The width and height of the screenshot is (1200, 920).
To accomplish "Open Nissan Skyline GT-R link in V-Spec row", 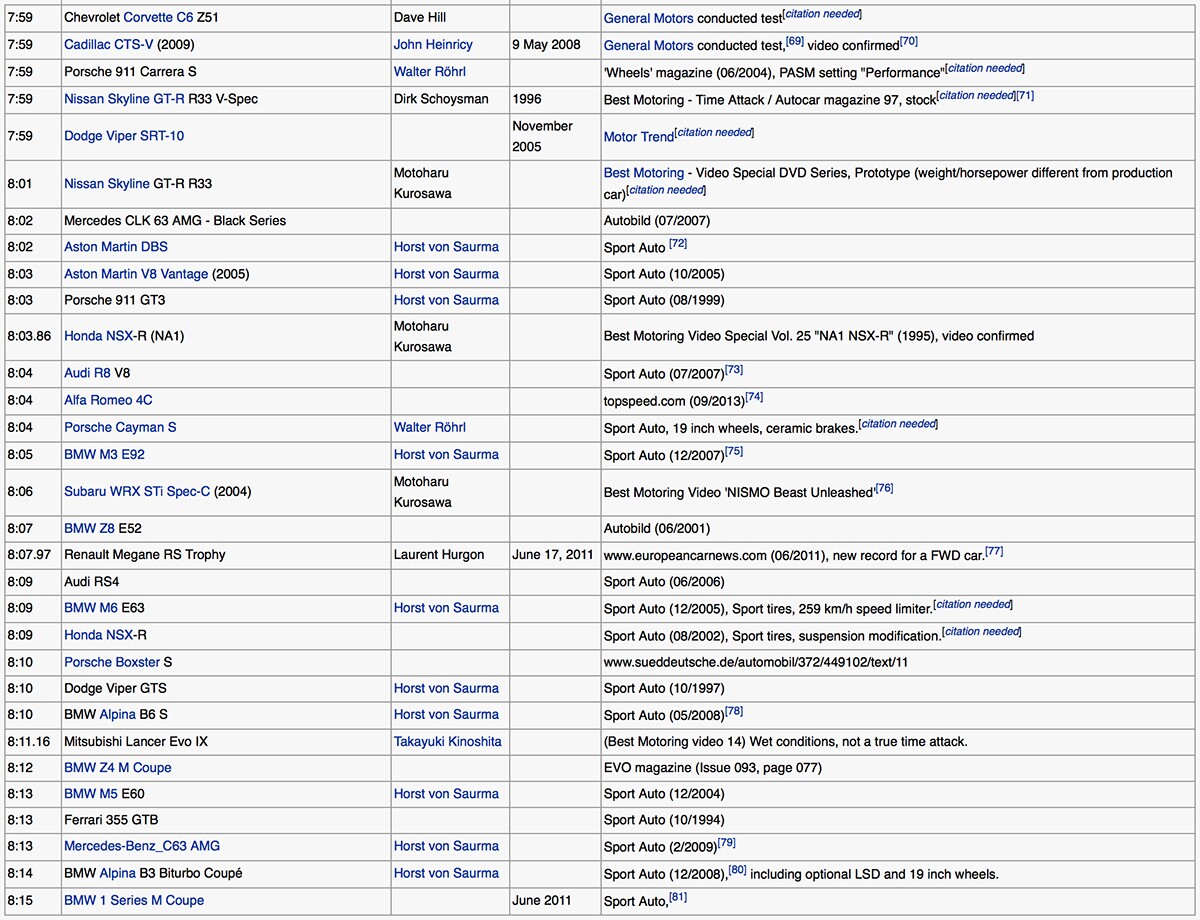I will click(x=124, y=98).
